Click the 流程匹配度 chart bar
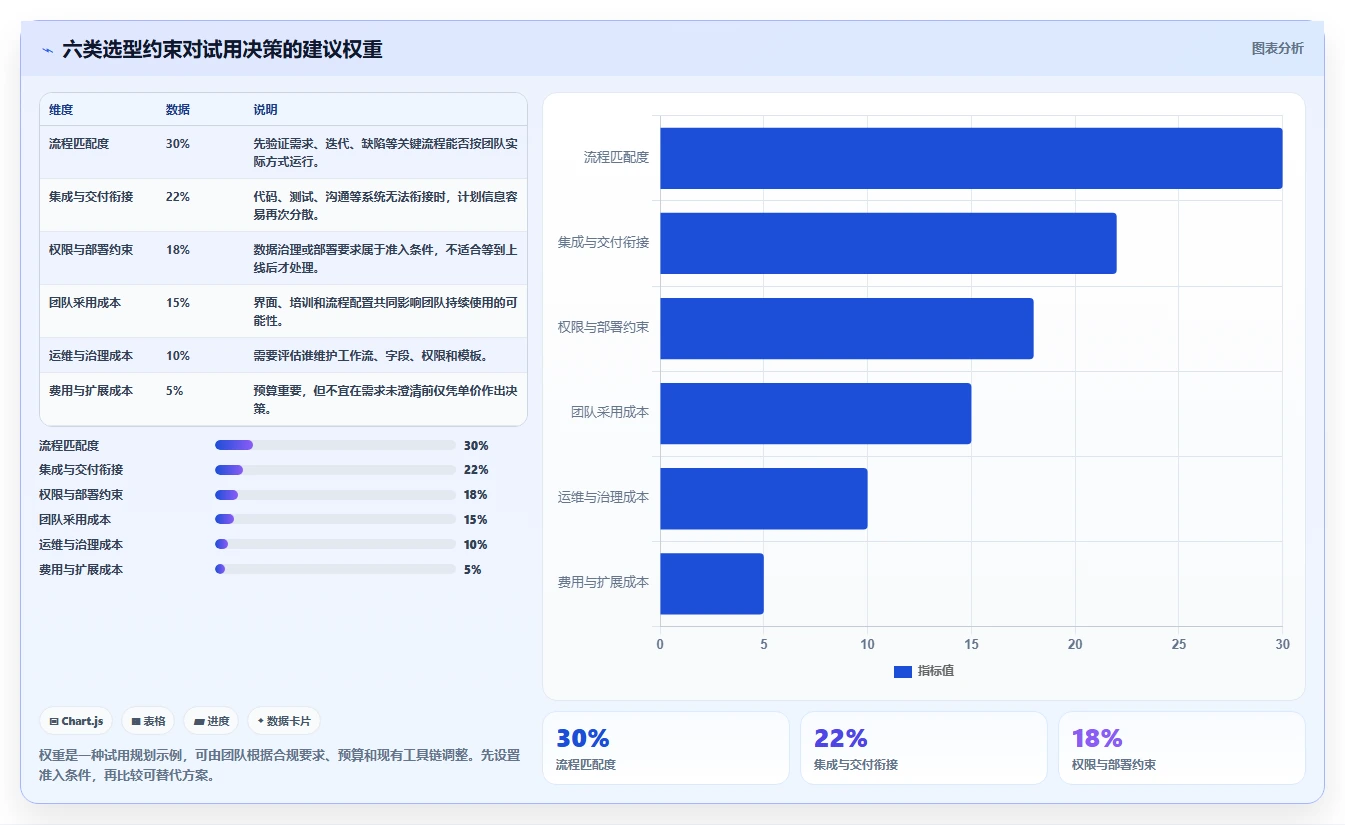Image resolution: width=1345 pixels, height=825 pixels. (971, 158)
